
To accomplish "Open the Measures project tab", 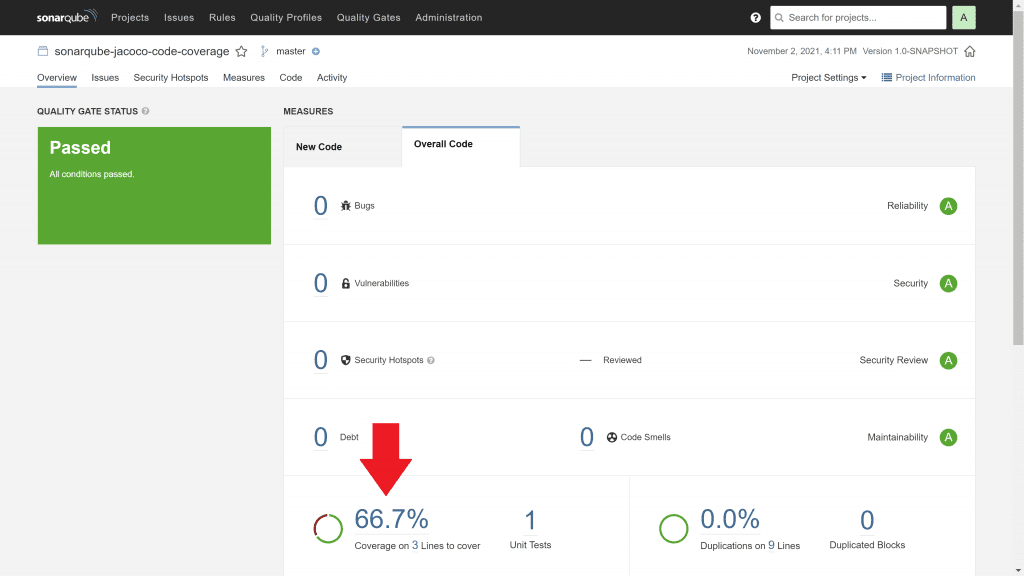I will pyautogui.click(x=244, y=78).
